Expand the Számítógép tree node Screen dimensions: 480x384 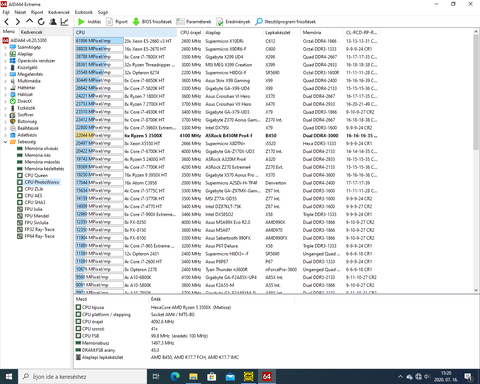5,47
